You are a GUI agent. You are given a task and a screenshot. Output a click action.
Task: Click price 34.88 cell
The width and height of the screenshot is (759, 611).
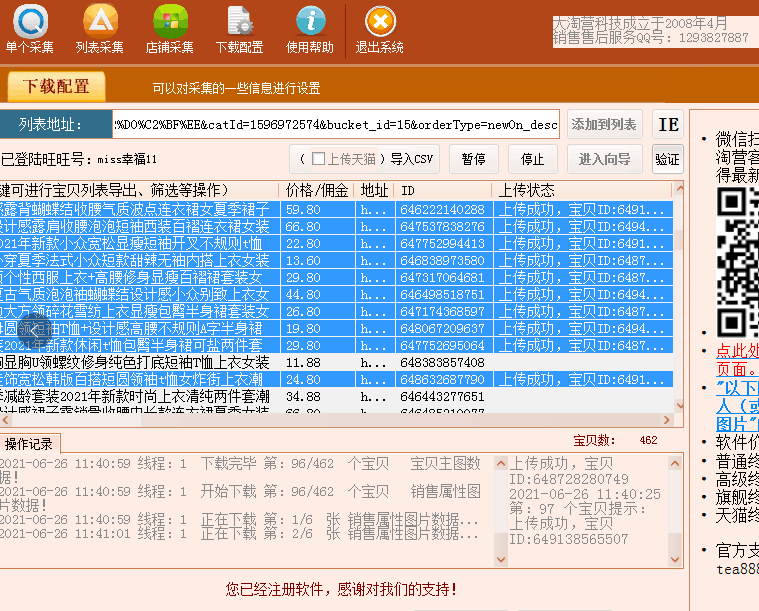point(303,397)
